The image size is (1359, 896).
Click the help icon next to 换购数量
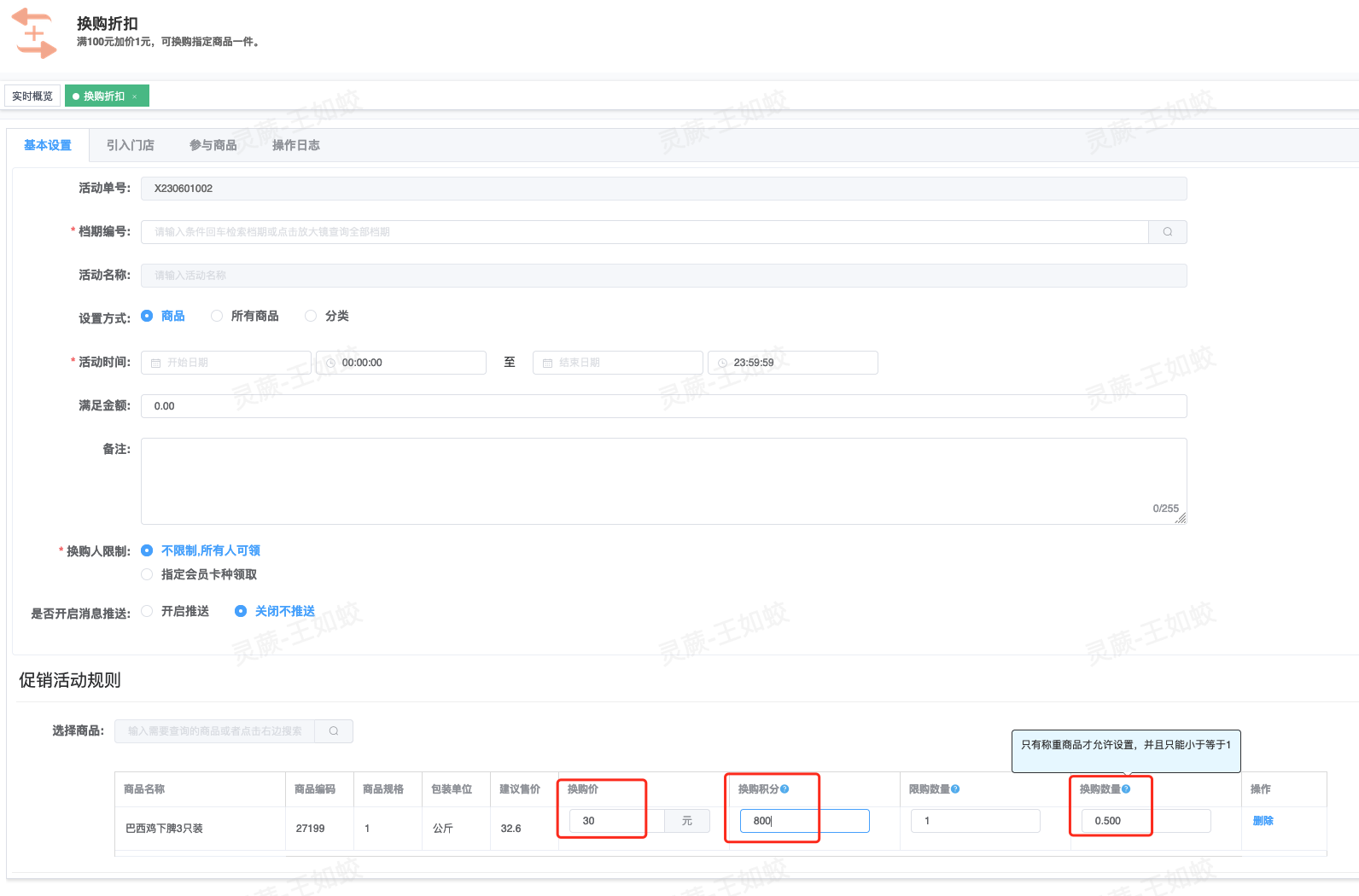coord(1126,789)
